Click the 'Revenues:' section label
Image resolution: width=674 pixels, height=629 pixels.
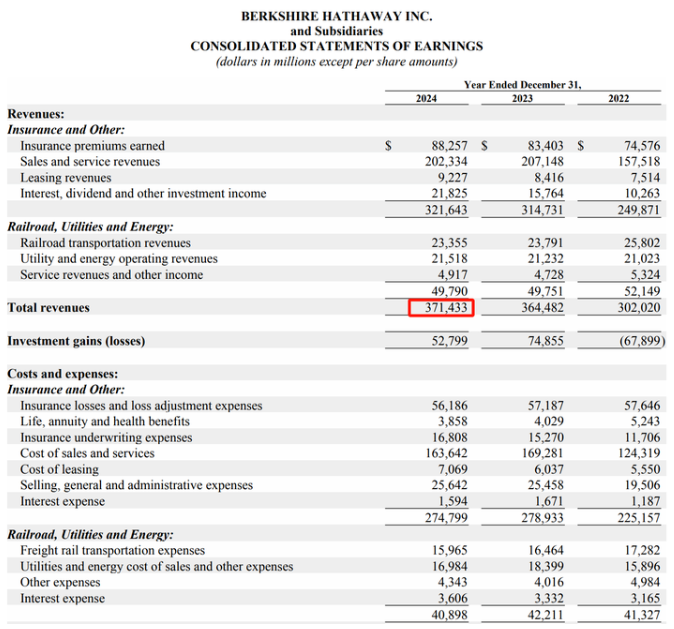click(36, 114)
